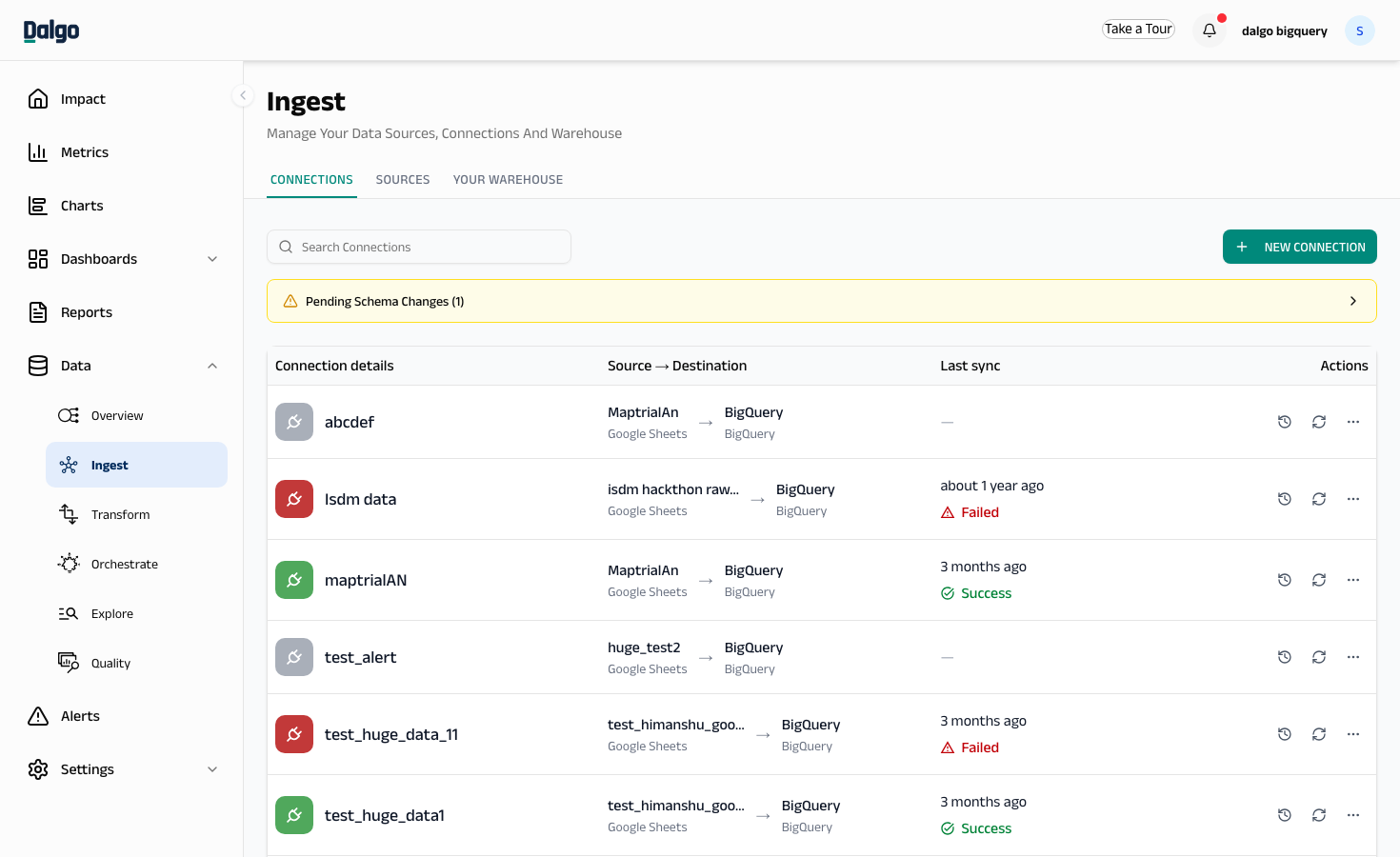Click Success status for test_huge_data1
This screenshot has width=1400, height=857.
(x=976, y=828)
